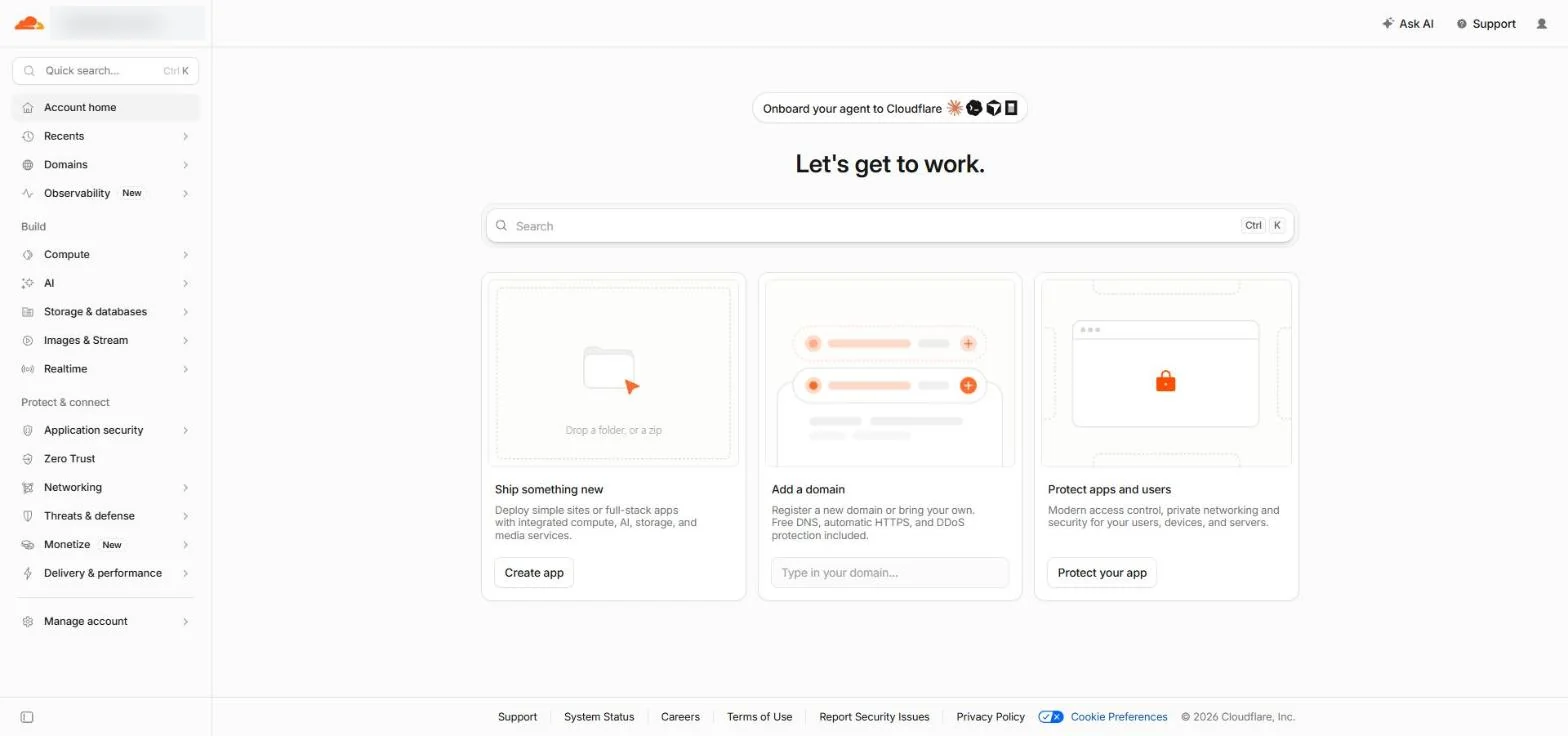The width and height of the screenshot is (1568, 736).
Task: Click the Create app button
Action: (x=534, y=573)
